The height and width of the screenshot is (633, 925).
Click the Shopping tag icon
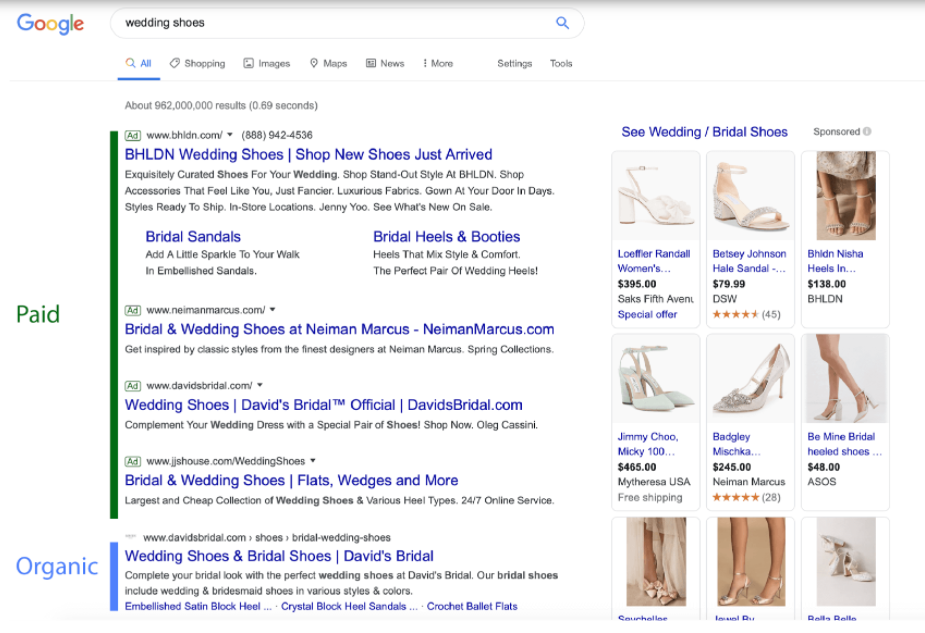175,63
